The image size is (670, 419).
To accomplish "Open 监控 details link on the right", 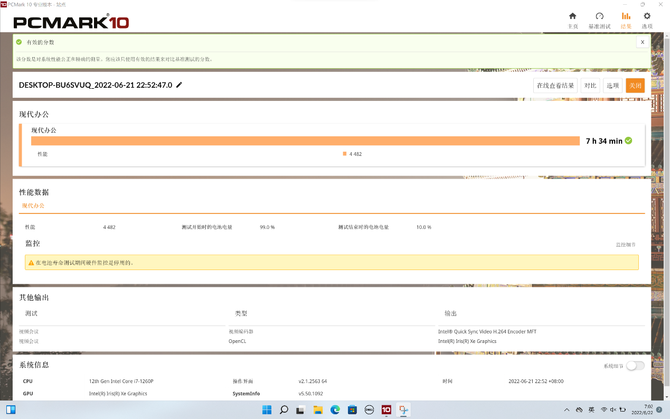I will [x=625, y=244].
